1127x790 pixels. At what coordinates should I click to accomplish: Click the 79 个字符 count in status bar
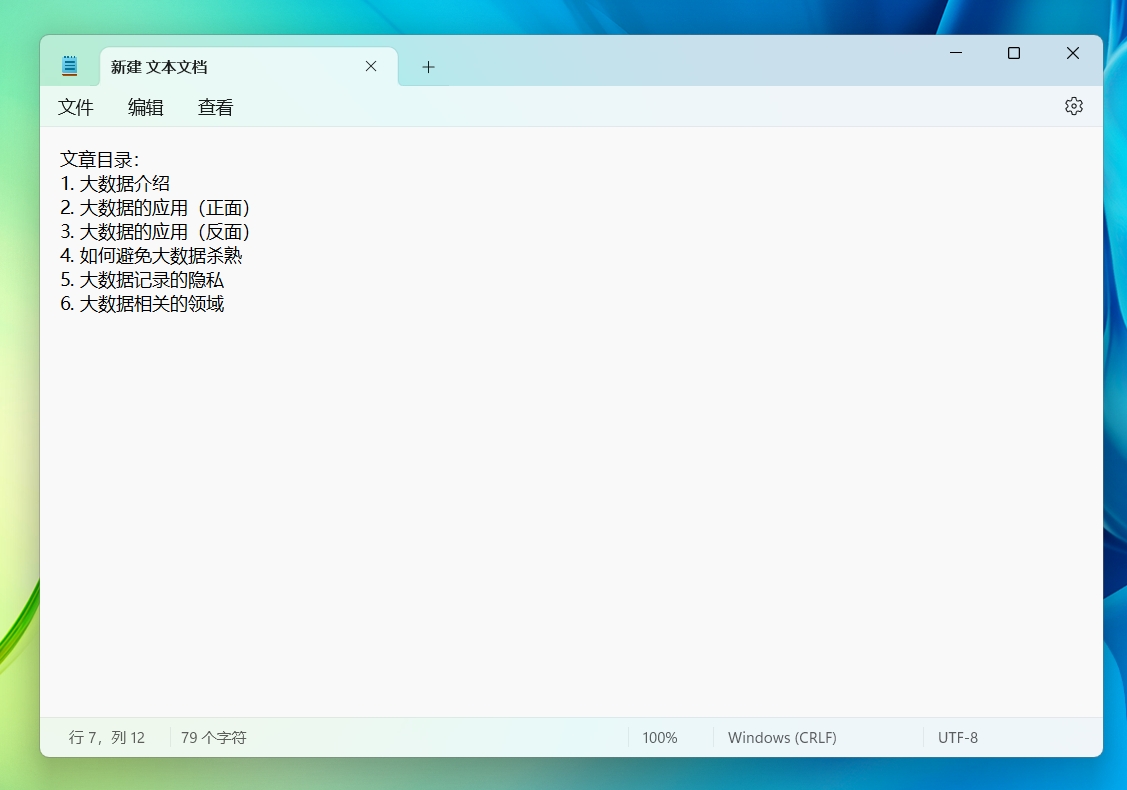click(213, 738)
